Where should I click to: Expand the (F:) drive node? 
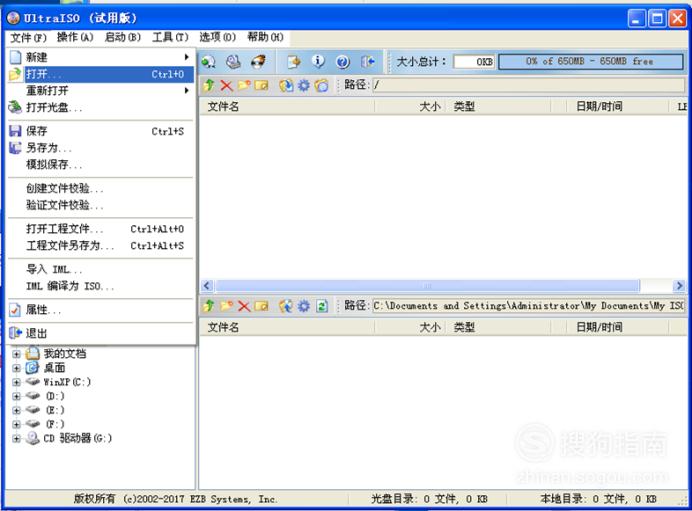16,425
